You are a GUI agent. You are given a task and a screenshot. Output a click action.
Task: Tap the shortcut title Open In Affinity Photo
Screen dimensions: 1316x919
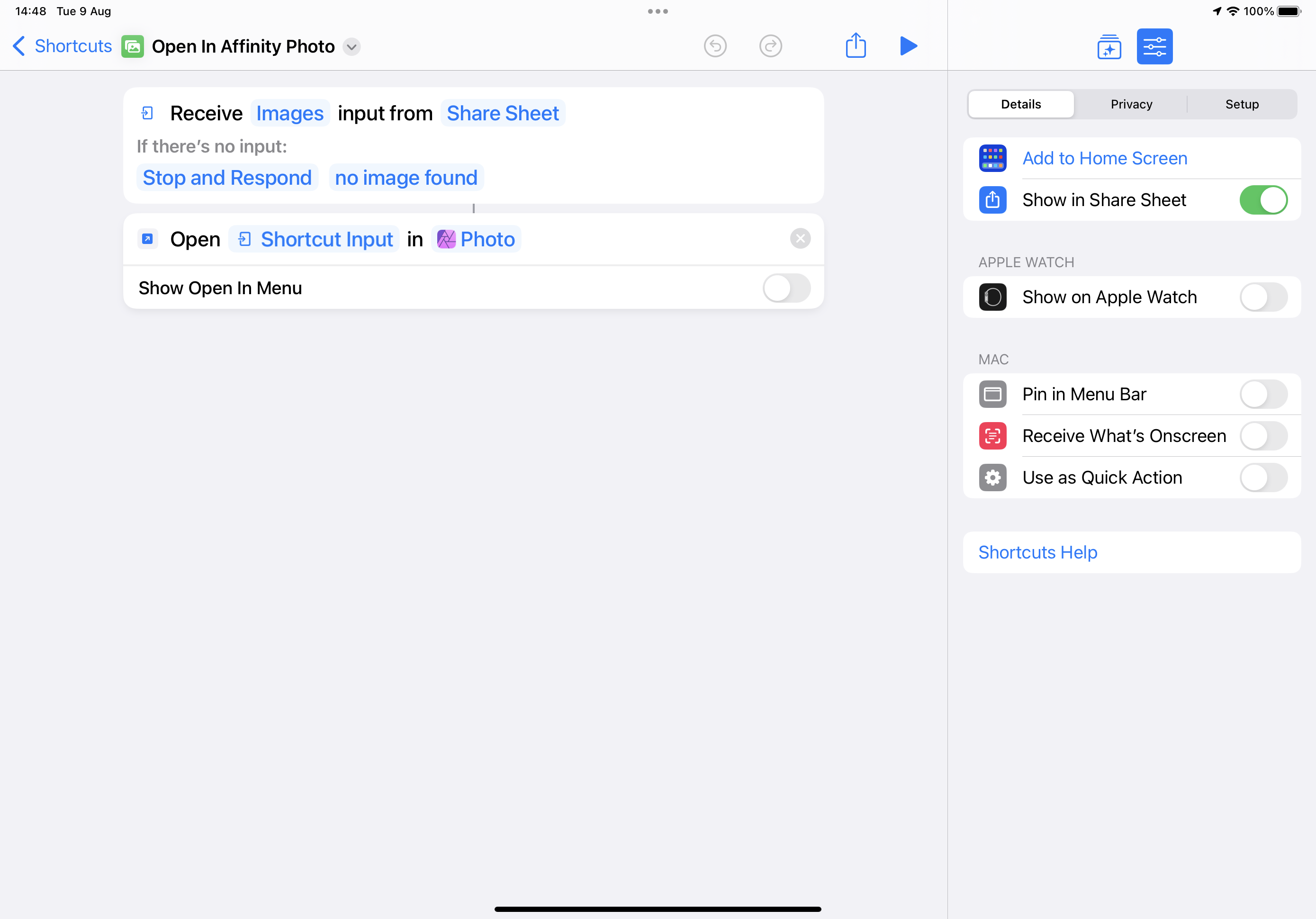(x=243, y=46)
